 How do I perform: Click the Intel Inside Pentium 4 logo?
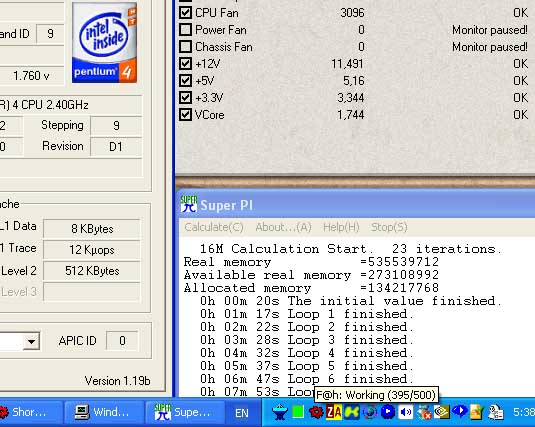click(x=104, y=43)
